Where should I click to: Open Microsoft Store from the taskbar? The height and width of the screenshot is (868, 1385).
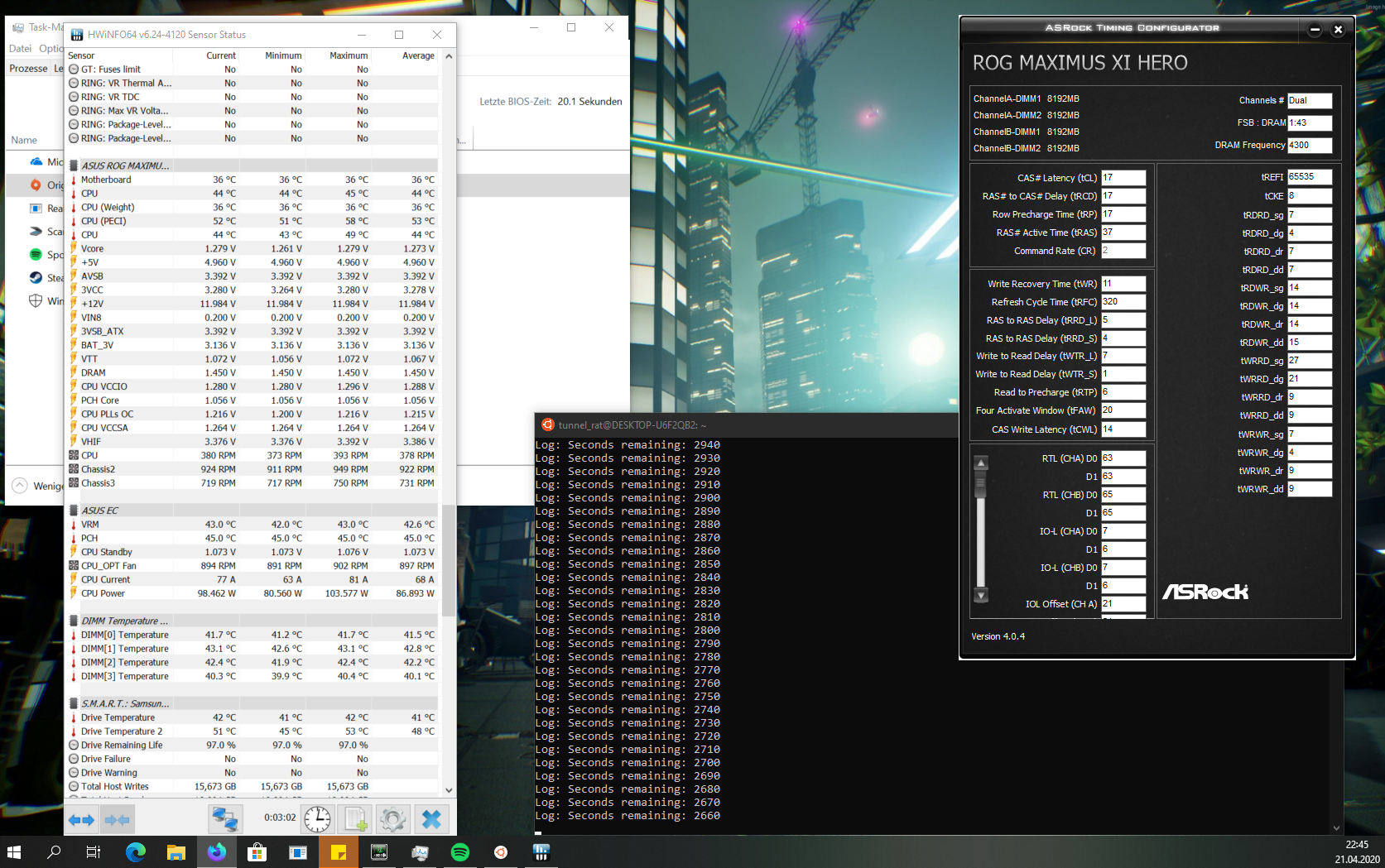click(257, 851)
